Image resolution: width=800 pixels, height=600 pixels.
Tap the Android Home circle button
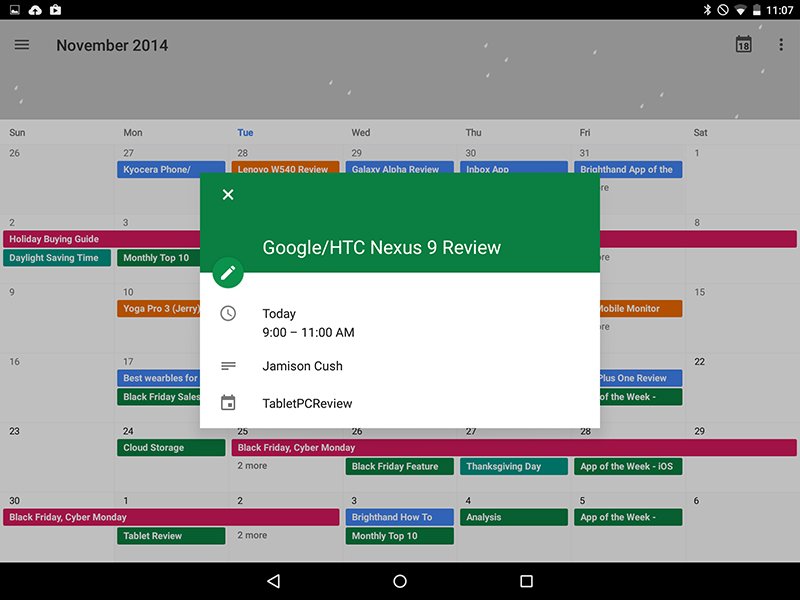(400, 581)
